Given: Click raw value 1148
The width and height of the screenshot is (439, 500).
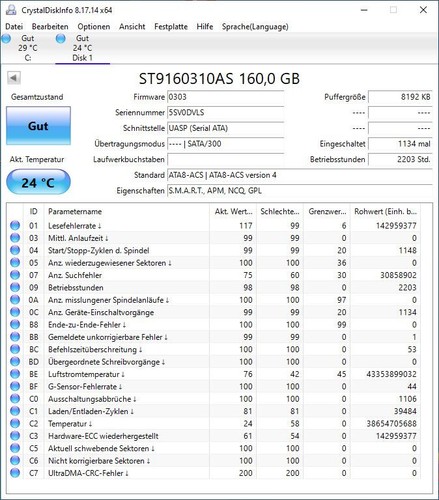Looking at the screenshot, I should pos(407,250).
